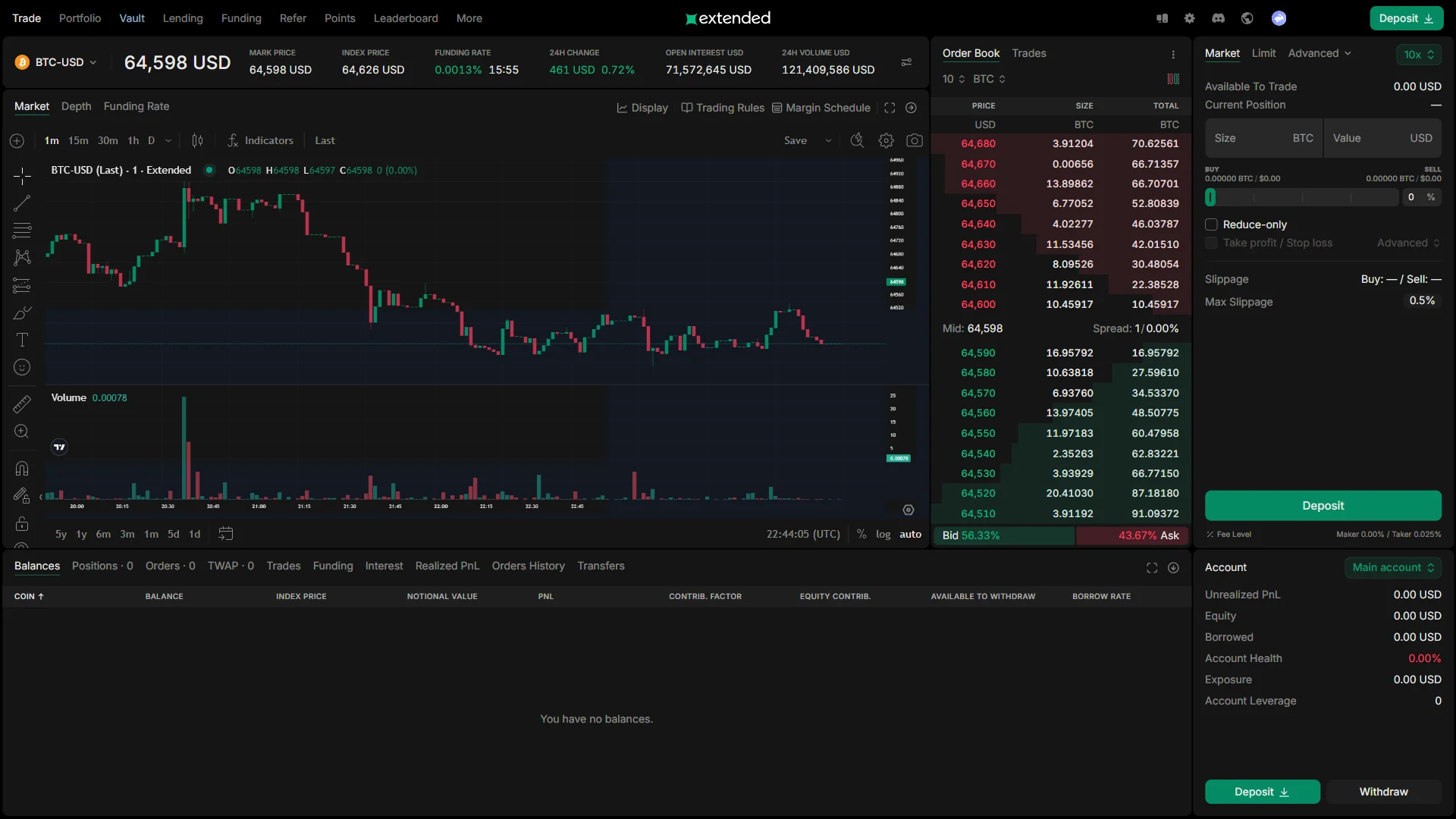Image resolution: width=1456 pixels, height=819 pixels.
Task: Select the ruler measure tool
Action: point(22,404)
